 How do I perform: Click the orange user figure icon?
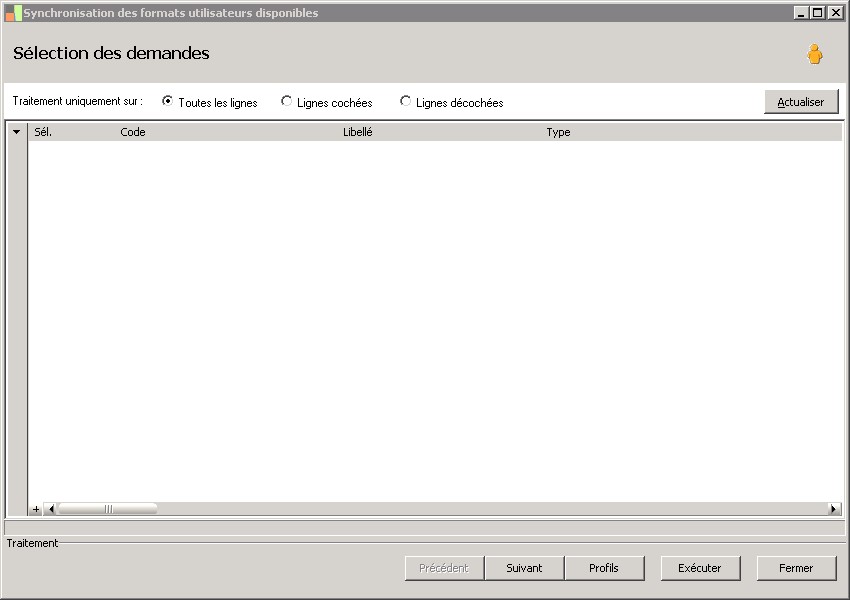pyautogui.click(x=814, y=54)
